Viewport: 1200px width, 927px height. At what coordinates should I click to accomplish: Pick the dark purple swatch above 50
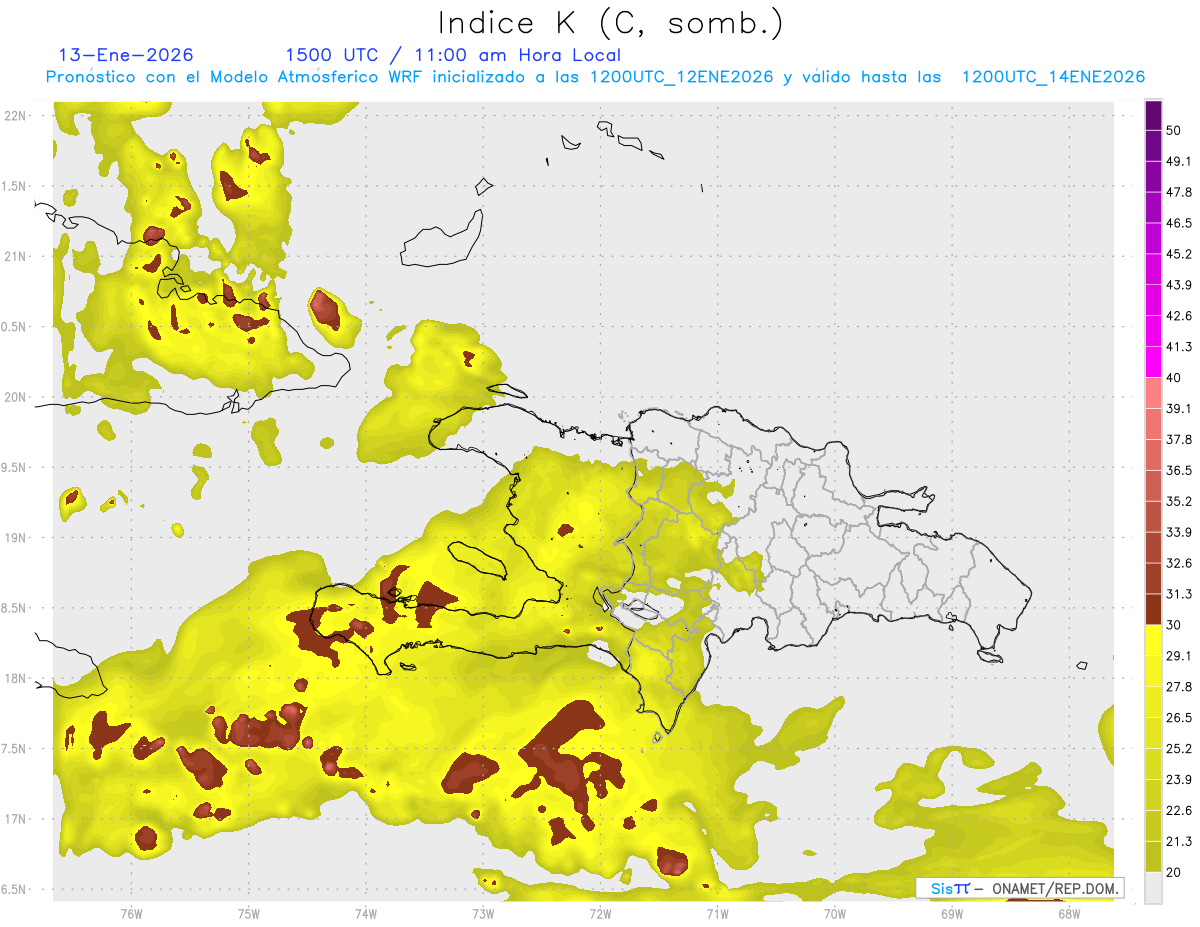[1154, 115]
